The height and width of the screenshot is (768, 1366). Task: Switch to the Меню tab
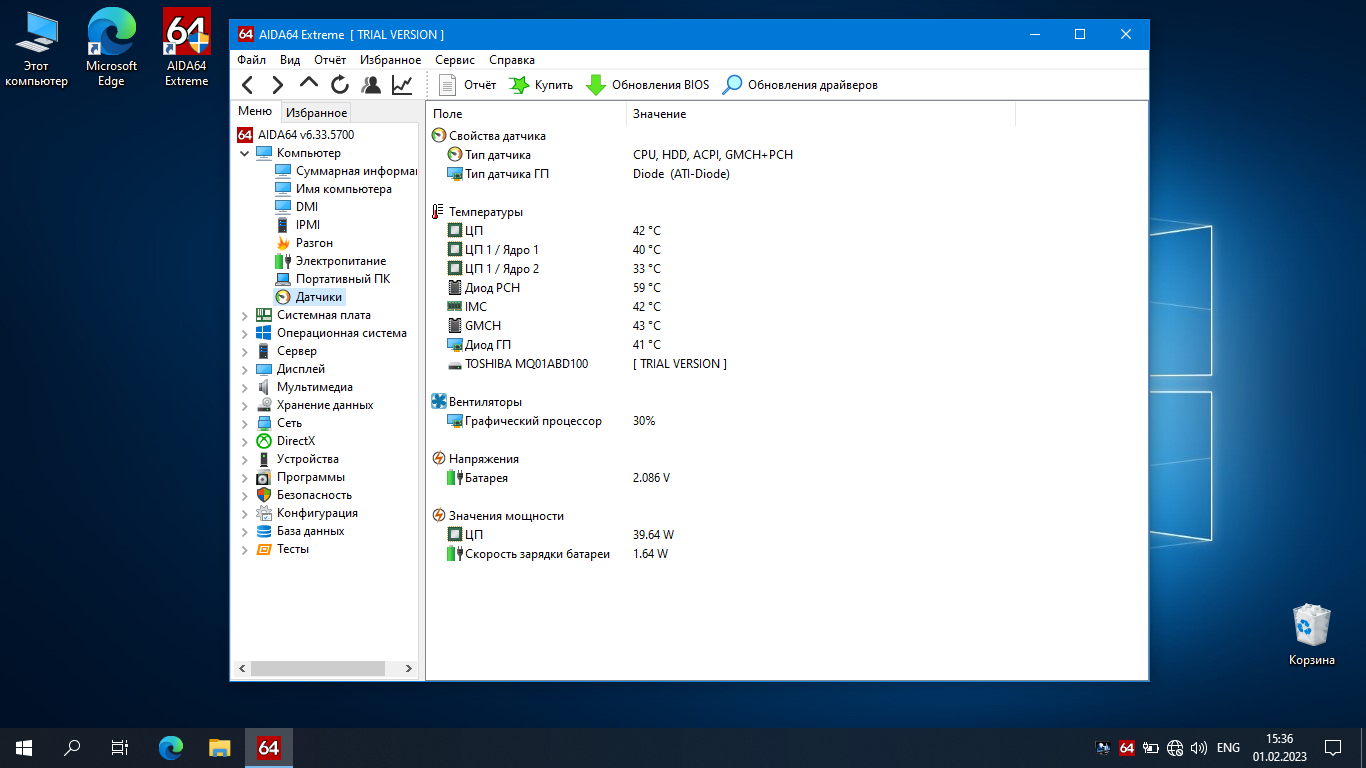(x=255, y=111)
